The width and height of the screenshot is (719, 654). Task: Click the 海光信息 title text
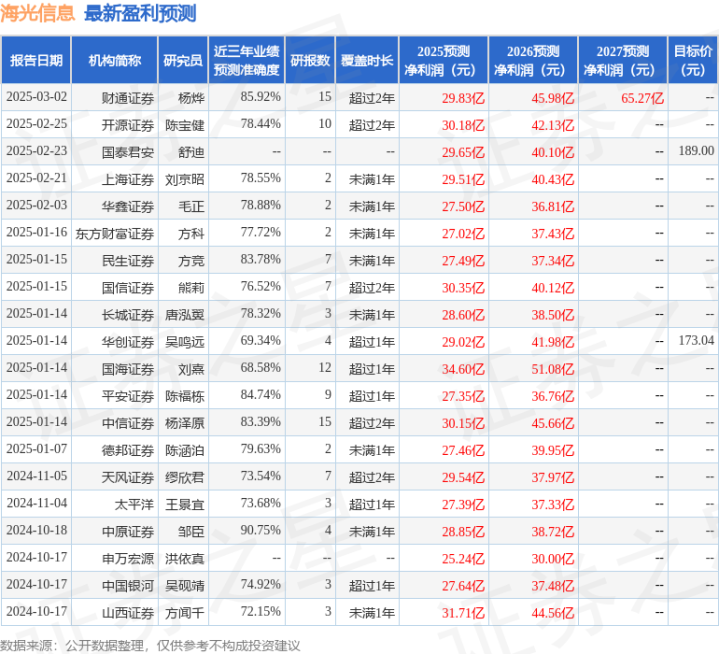point(37,13)
